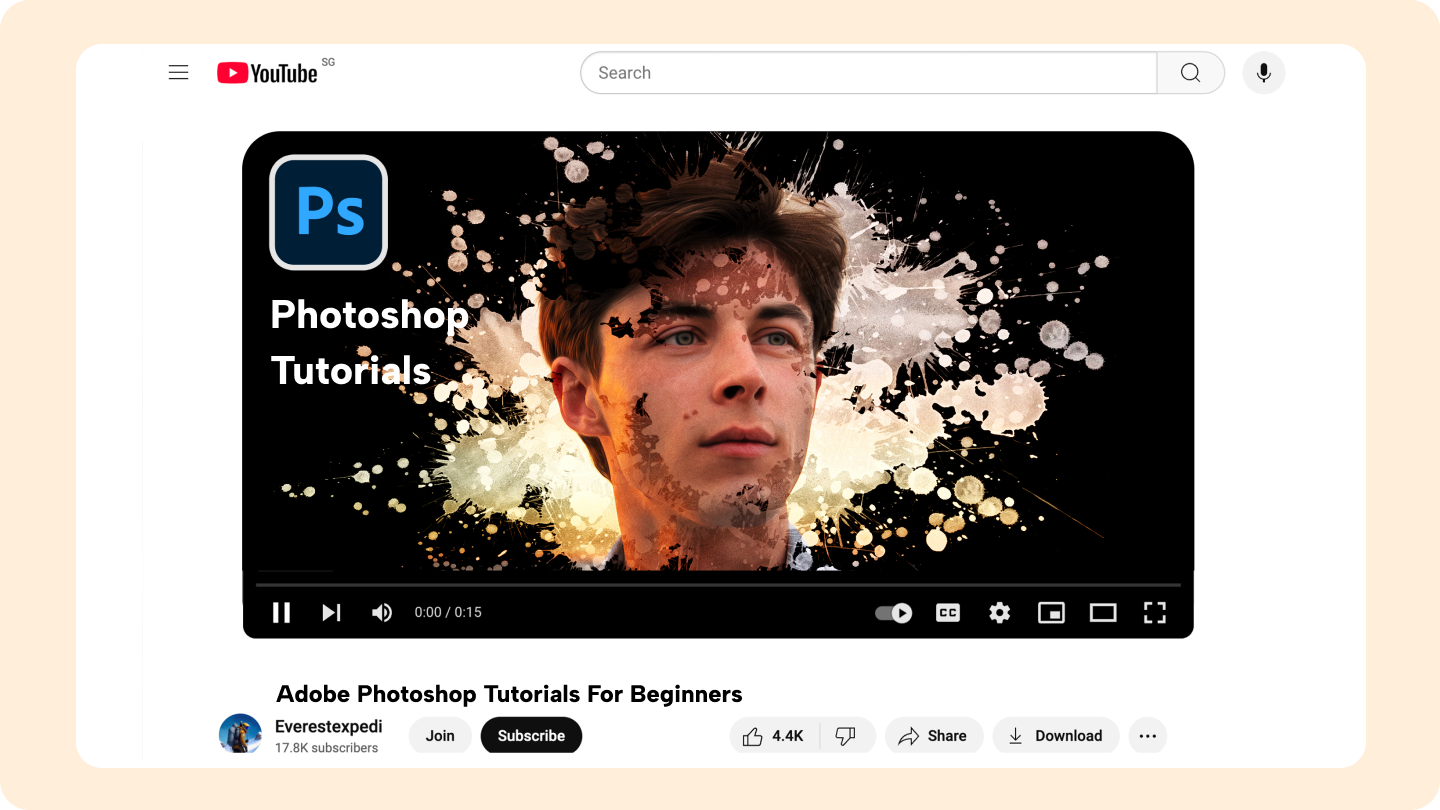Subscribe to Everestexpedi
This screenshot has width=1440, height=810.
531,735
